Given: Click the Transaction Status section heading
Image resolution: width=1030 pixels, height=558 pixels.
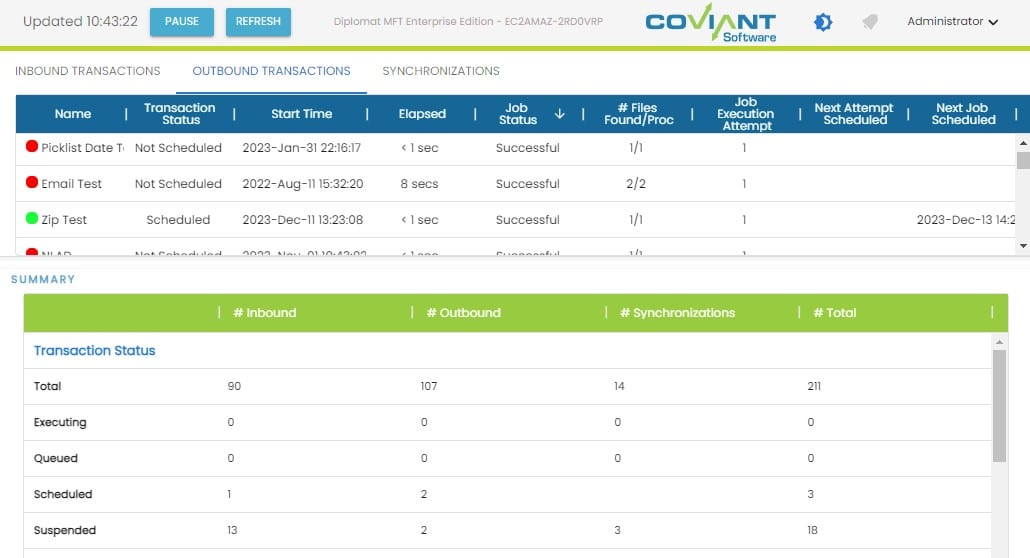Looking at the screenshot, I should click(x=95, y=350).
